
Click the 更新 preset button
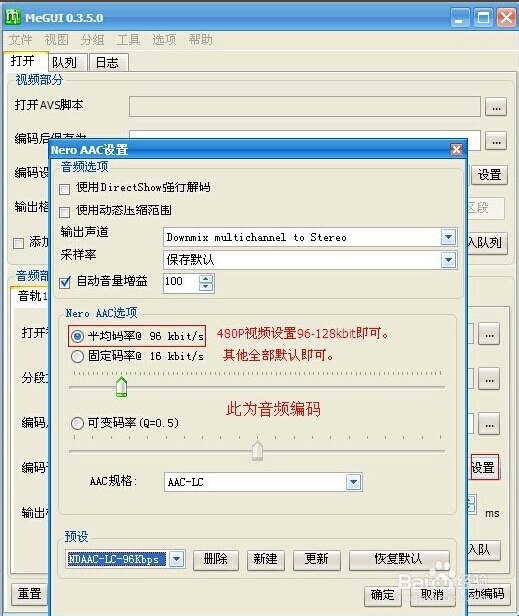(x=316, y=559)
